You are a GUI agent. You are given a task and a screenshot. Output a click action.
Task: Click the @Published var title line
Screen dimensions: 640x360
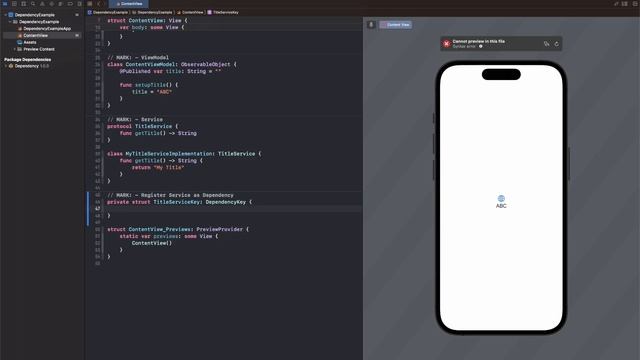[x=170, y=71]
